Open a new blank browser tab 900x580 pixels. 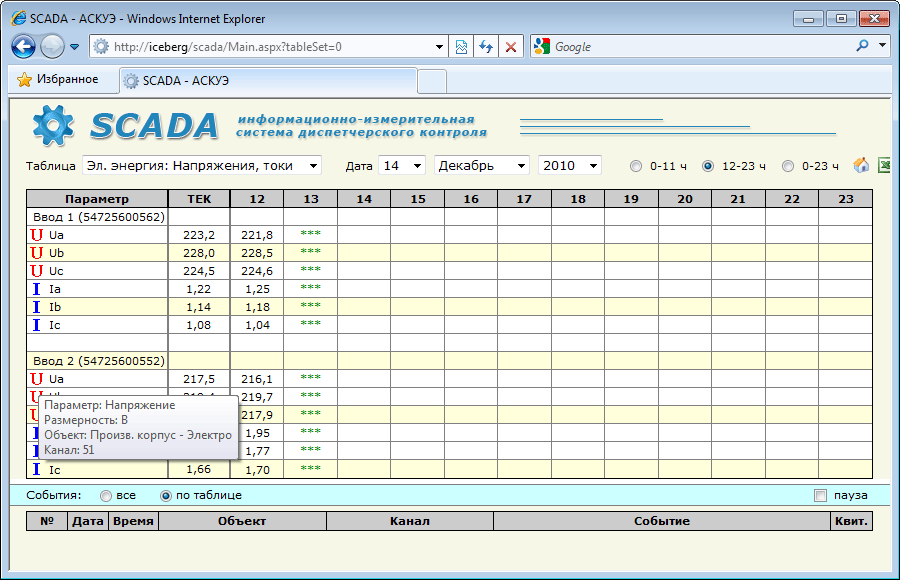(x=432, y=81)
